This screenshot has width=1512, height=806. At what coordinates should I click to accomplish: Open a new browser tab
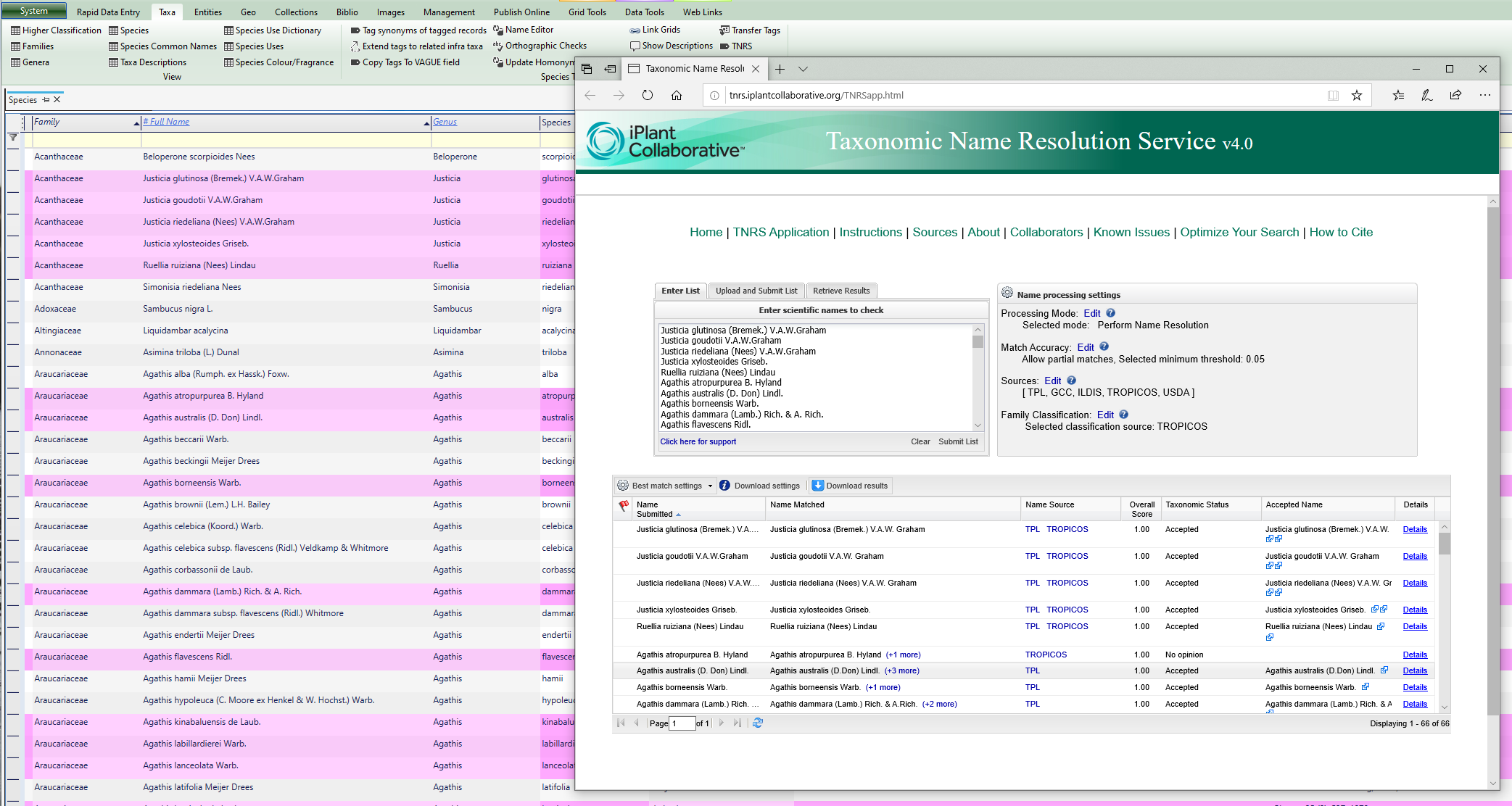(x=780, y=69)
